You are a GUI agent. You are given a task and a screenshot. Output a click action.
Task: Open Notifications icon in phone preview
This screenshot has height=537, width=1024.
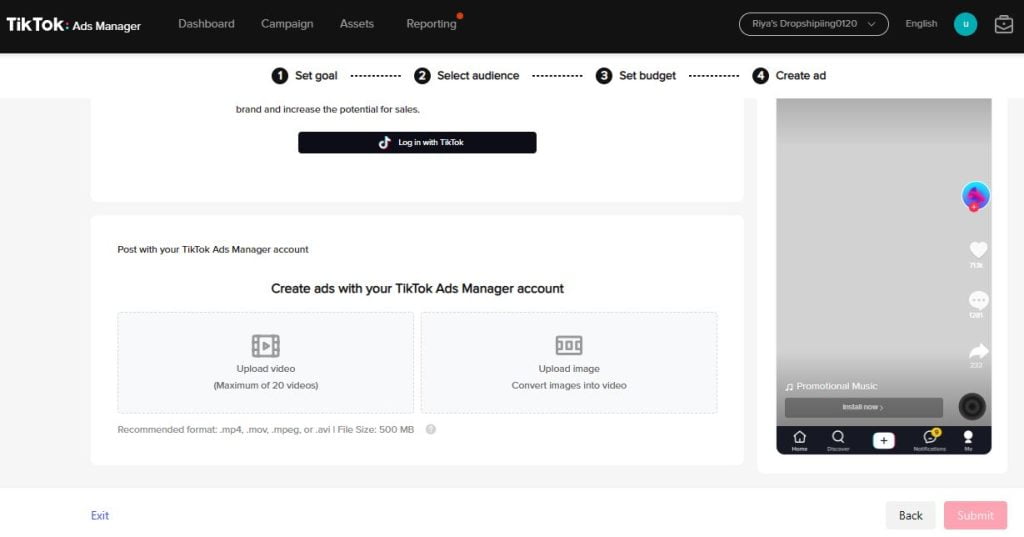(x=929, y=440)
